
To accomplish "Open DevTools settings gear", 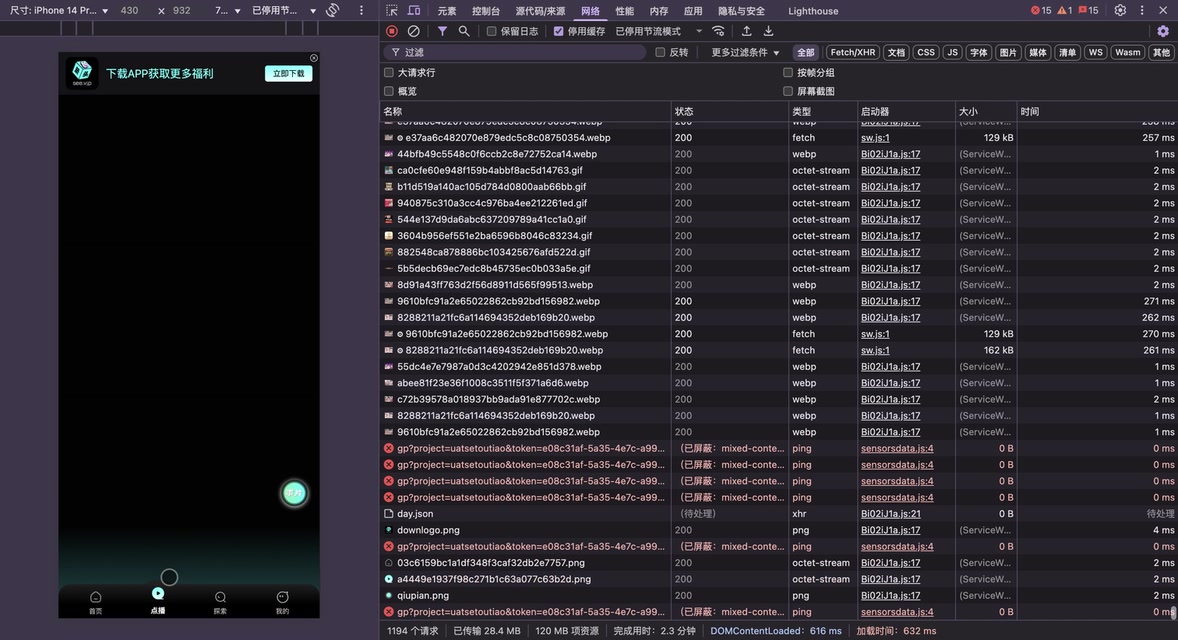I will [1120, 10].
